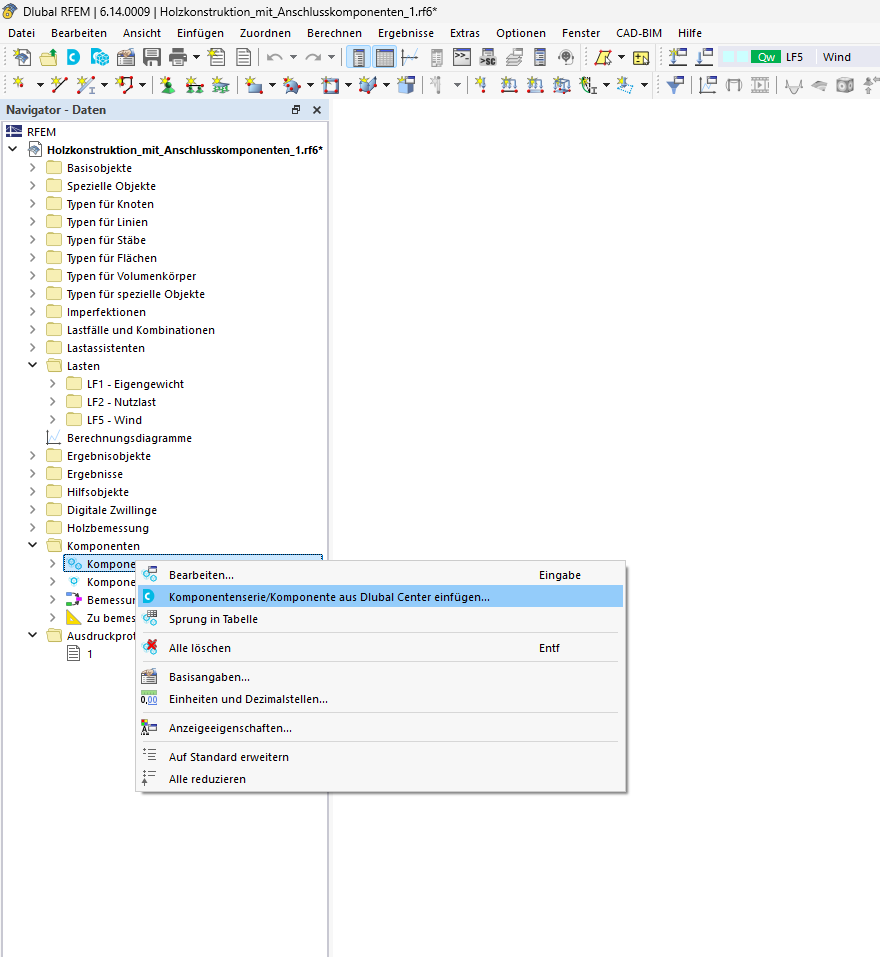
Task: Click the script manager SC icon
Action: pyautogui.click(x=488, y=57)
